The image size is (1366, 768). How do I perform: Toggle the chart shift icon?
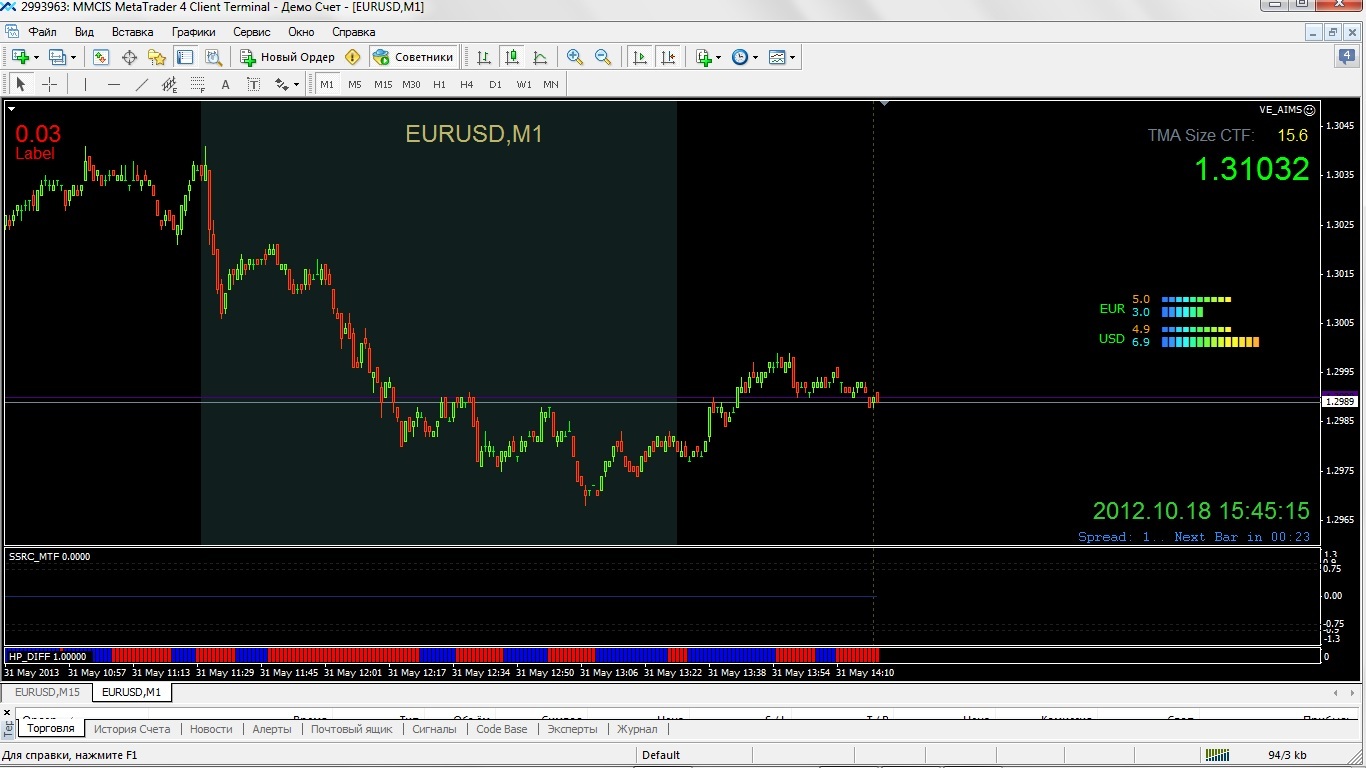(668, 57)
